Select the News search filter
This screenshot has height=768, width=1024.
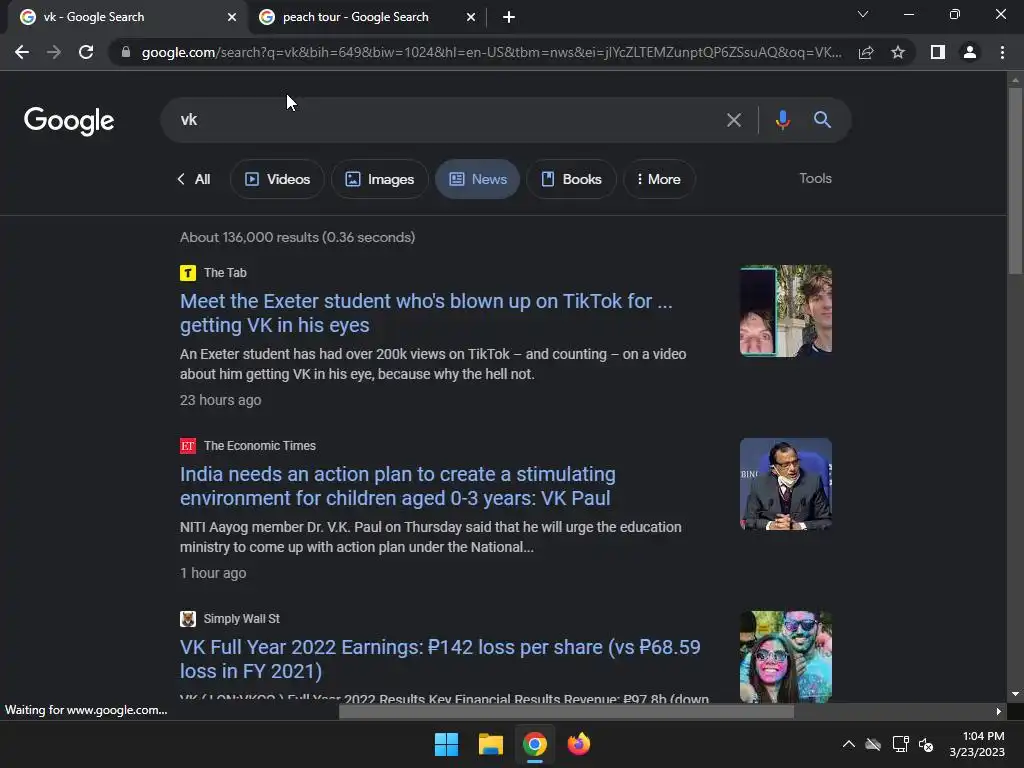(x=477, y=180)
